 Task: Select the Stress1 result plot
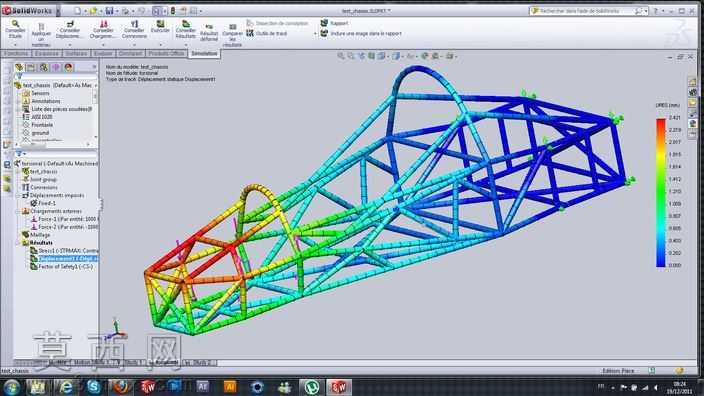tap(64, 251)
